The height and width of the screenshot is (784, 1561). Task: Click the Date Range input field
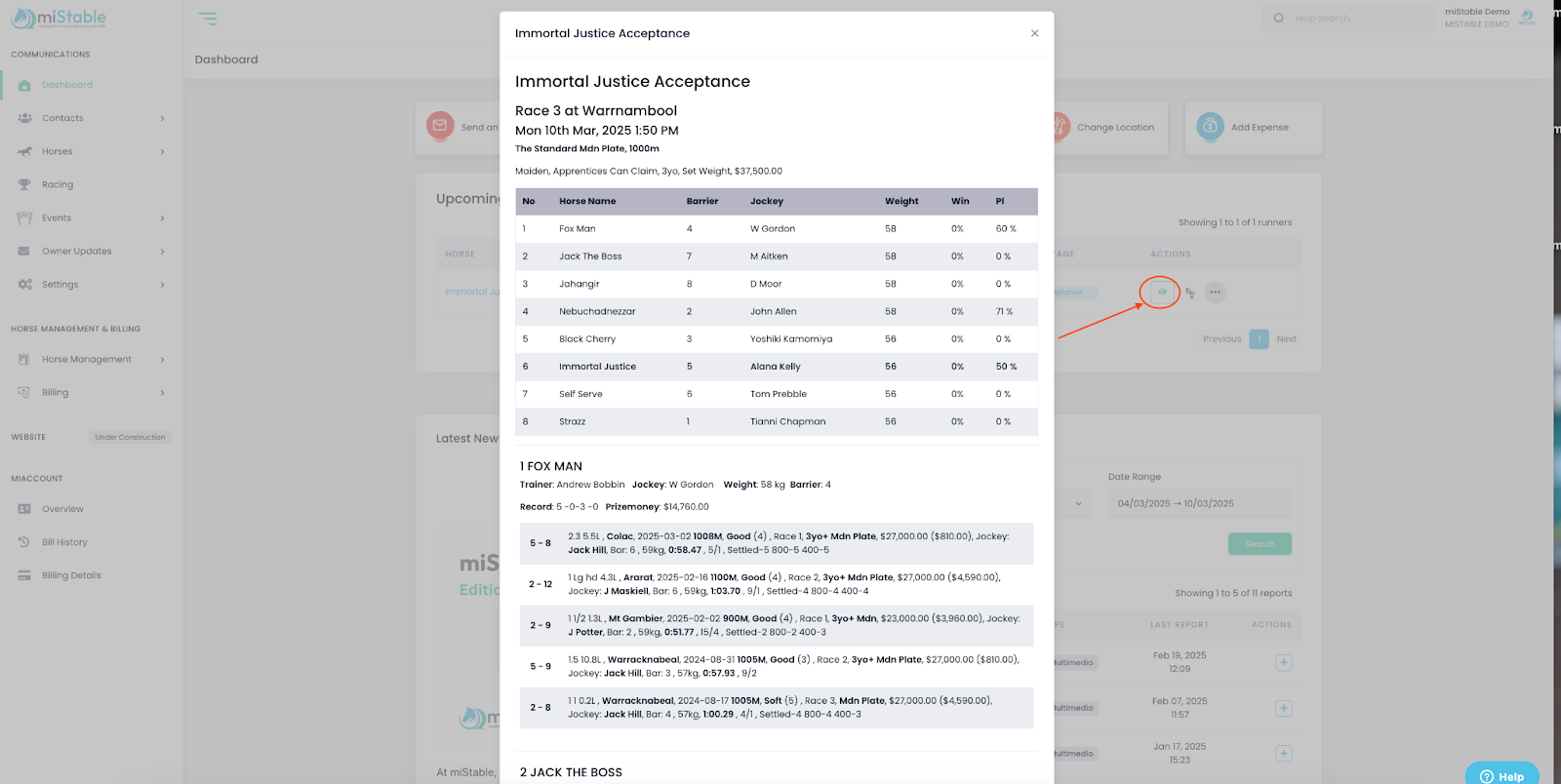click(x=1199, y=504)
